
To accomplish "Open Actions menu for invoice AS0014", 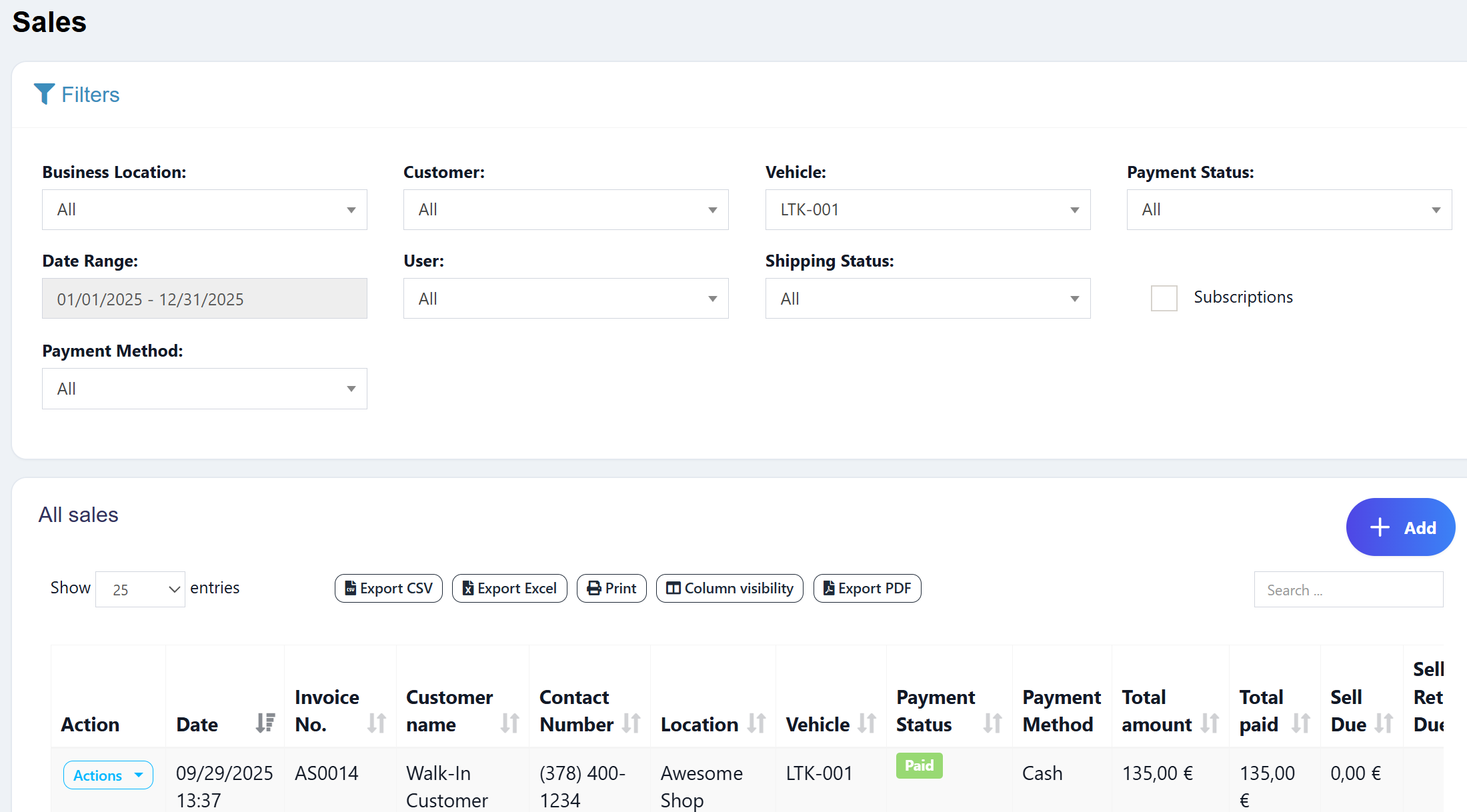I will coord(108,775).
